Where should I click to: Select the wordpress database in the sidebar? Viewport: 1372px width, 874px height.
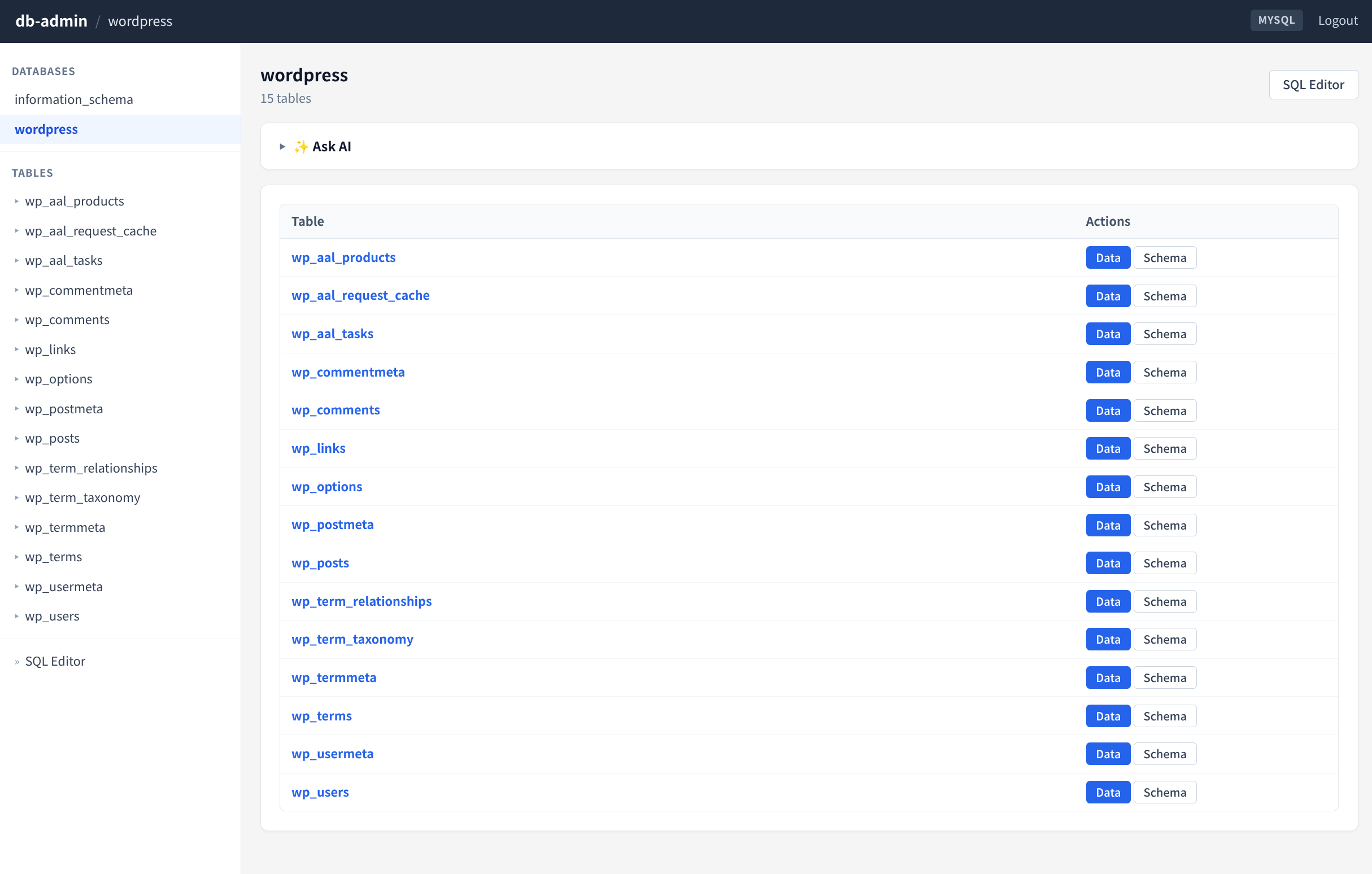click(46, 129)
